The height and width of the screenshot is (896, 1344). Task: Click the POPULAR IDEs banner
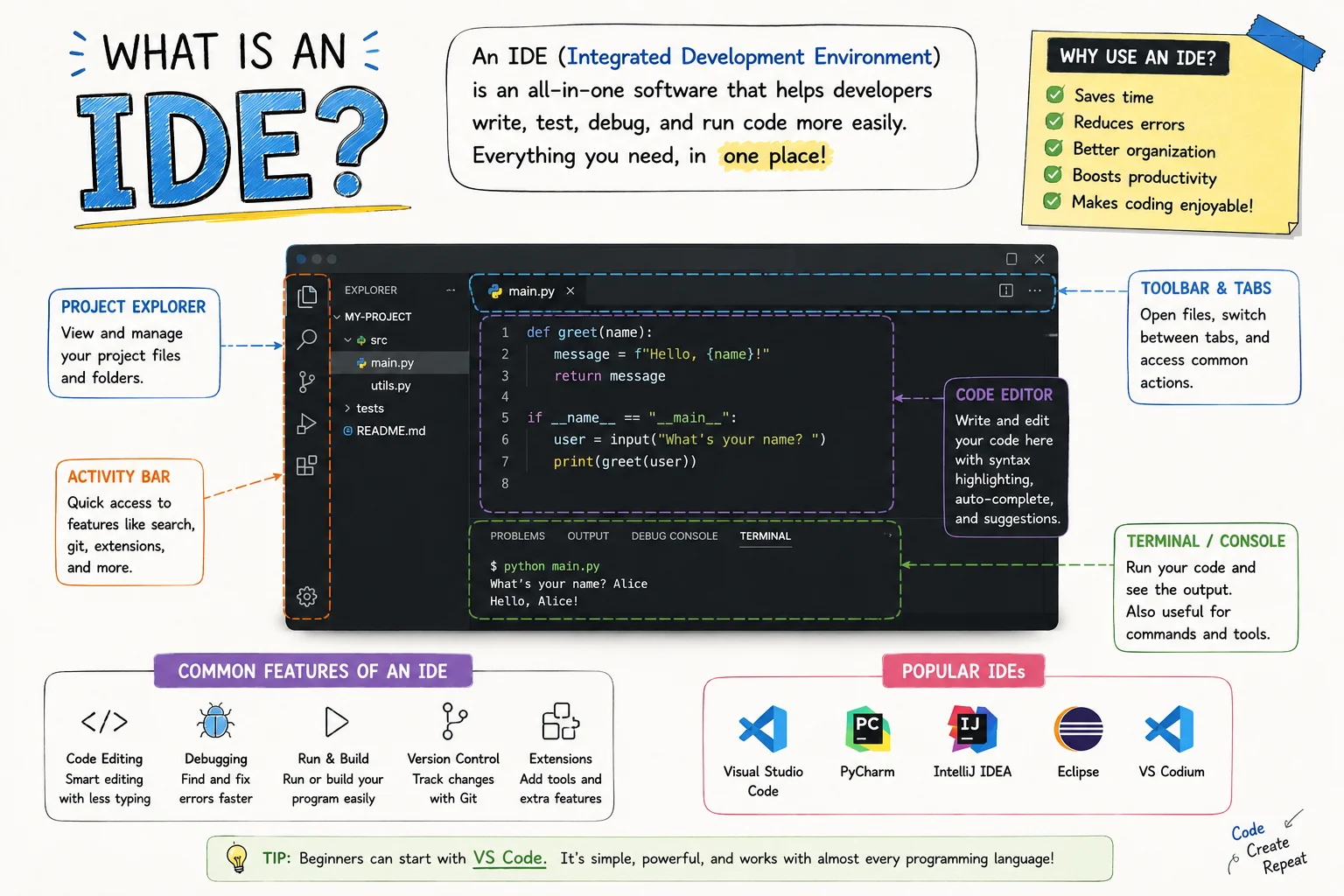[963, 671]
